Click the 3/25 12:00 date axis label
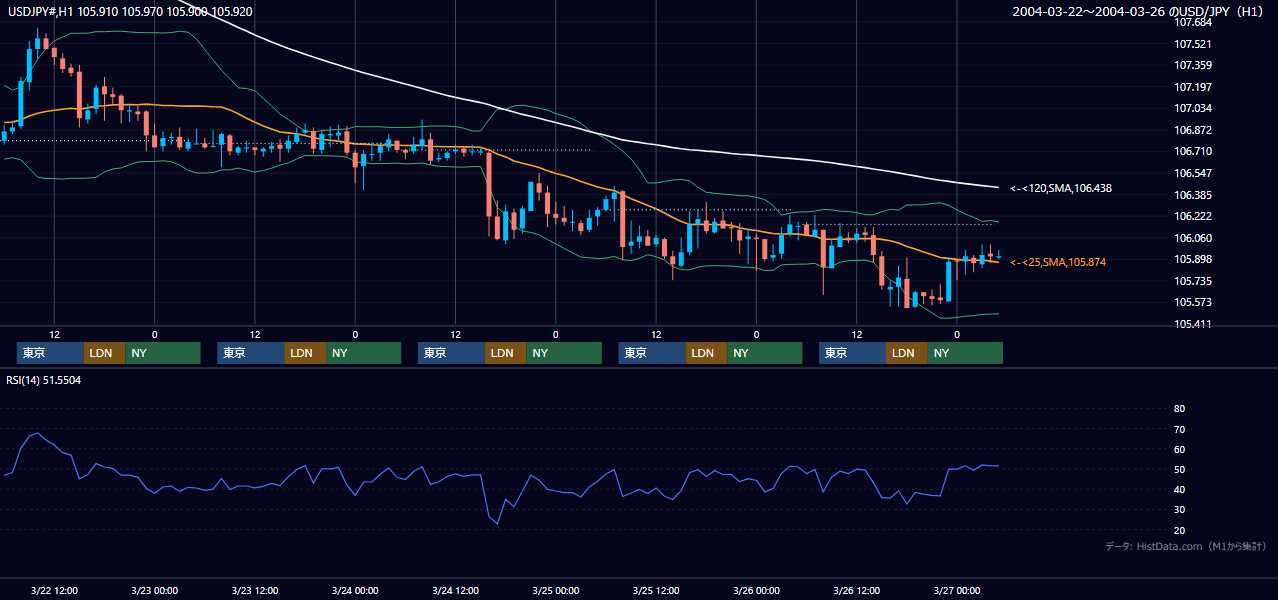Image resolution: width=1278 pixels, height=600 pixels. (x=656, y=591)
